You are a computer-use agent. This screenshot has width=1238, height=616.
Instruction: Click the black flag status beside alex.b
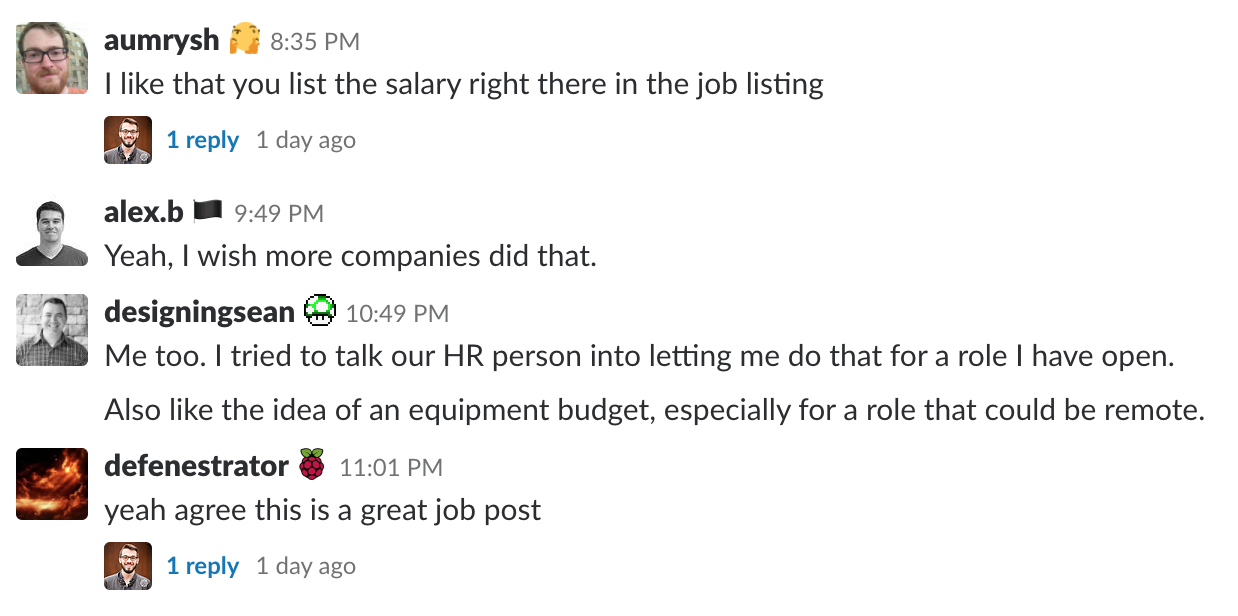pos(208,211)
